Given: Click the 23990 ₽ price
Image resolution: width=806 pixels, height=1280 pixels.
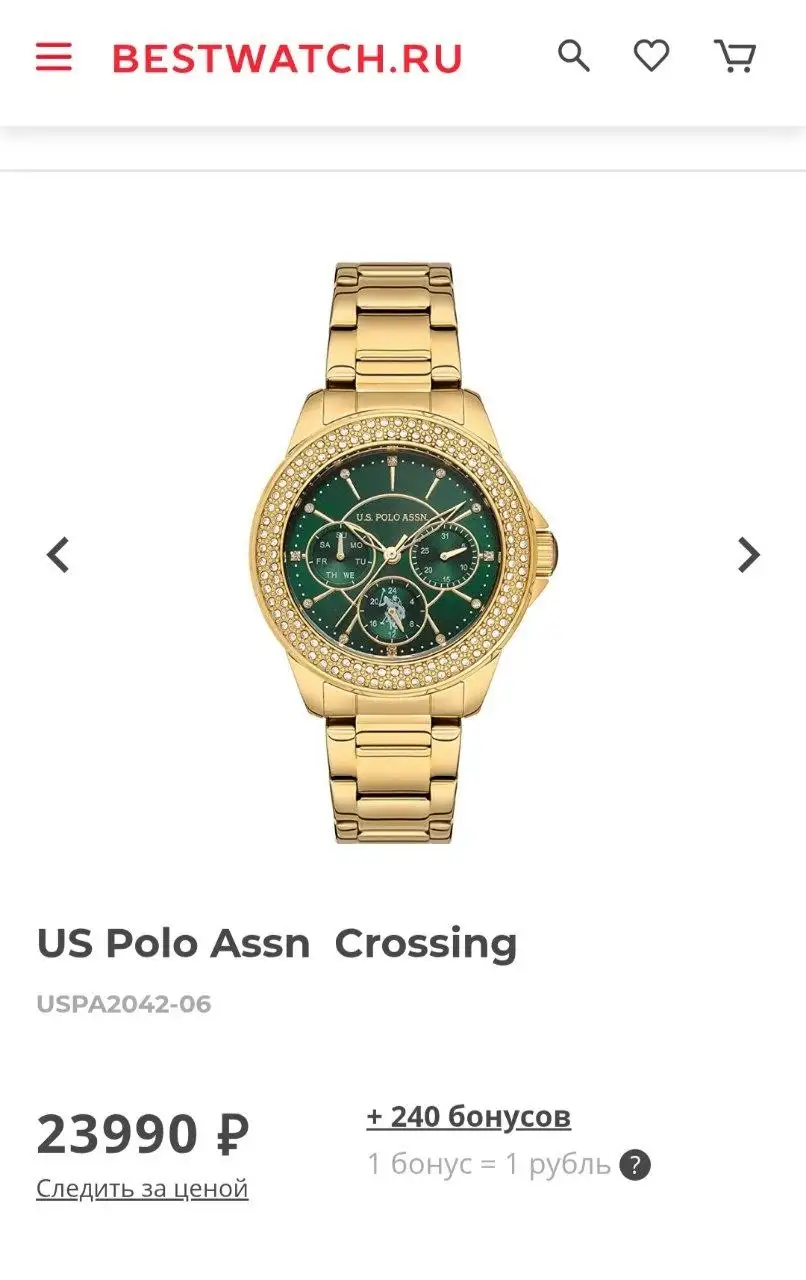Looking at the screenshot, I should click(143, 1134).
